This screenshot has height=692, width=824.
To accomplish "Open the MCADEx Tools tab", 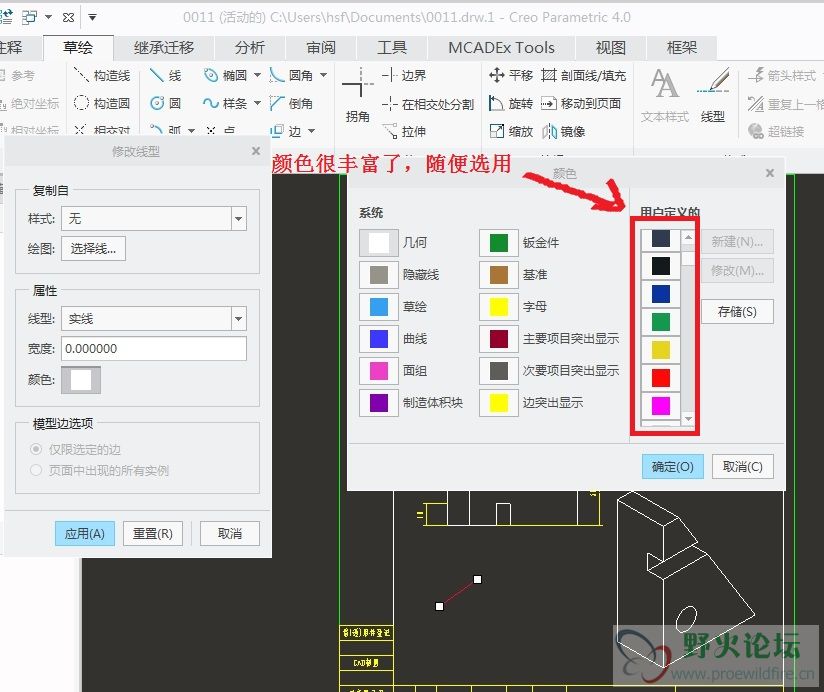I will [501, 48].
